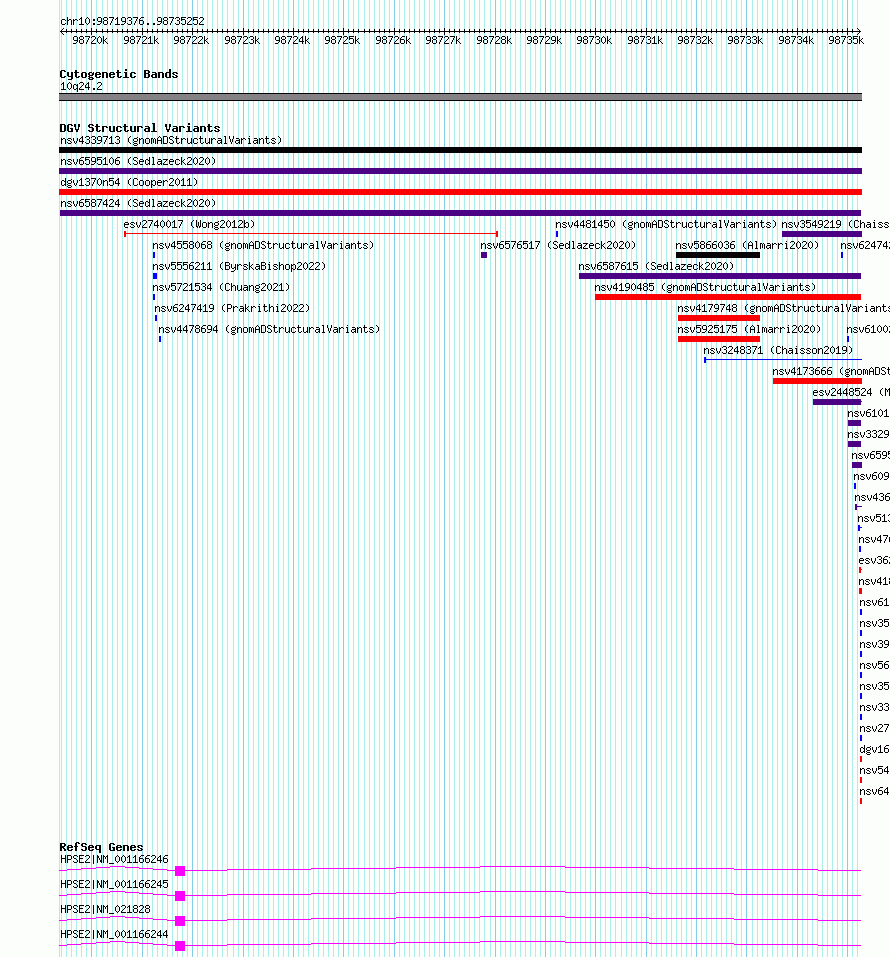Open the black nsv4339713 gnomAD variant bar
The width and height of the screenshot is (890, 957).
[x=460, y=150]
